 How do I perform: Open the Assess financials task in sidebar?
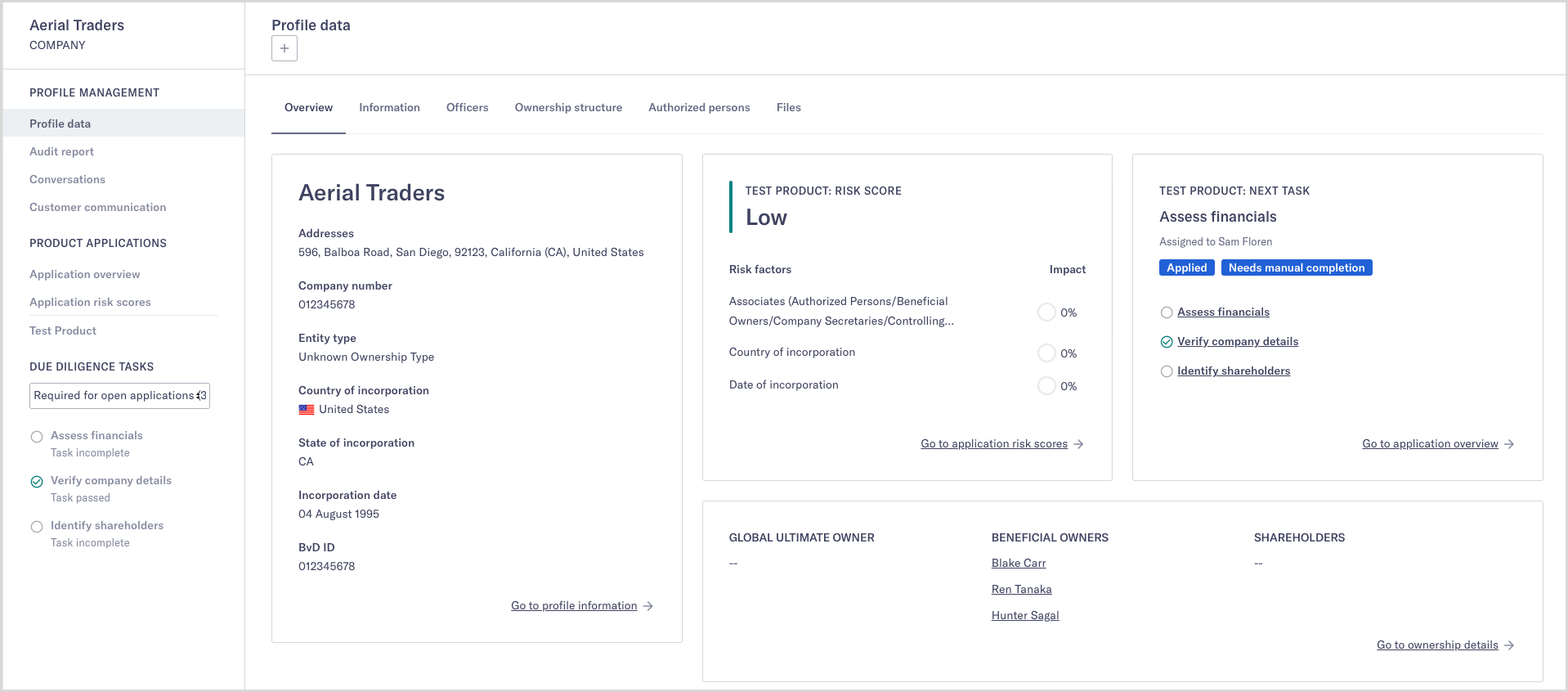coord(96,435)
